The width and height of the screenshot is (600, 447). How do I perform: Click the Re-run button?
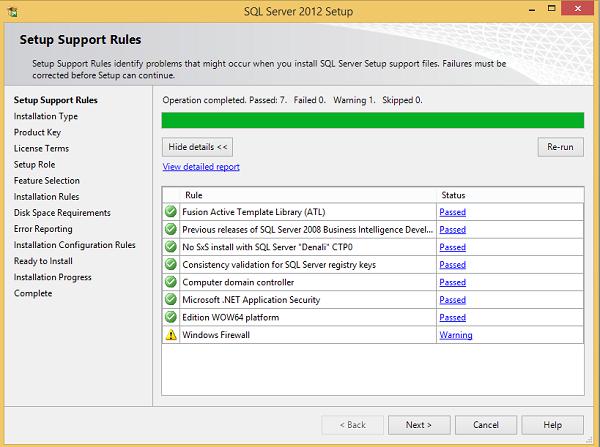point(561,147)
